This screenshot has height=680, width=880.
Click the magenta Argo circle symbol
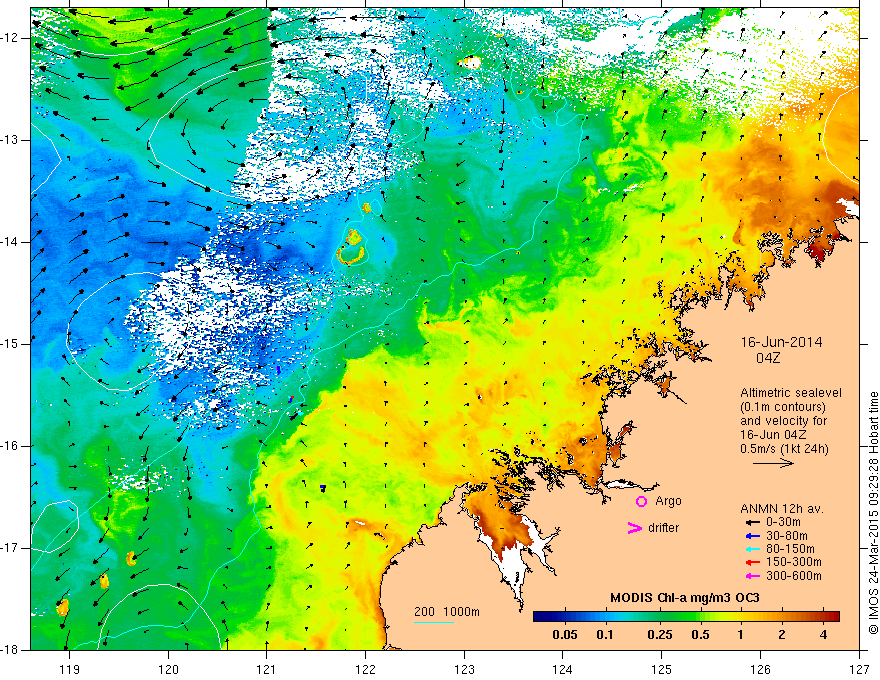tap(641, 501)
